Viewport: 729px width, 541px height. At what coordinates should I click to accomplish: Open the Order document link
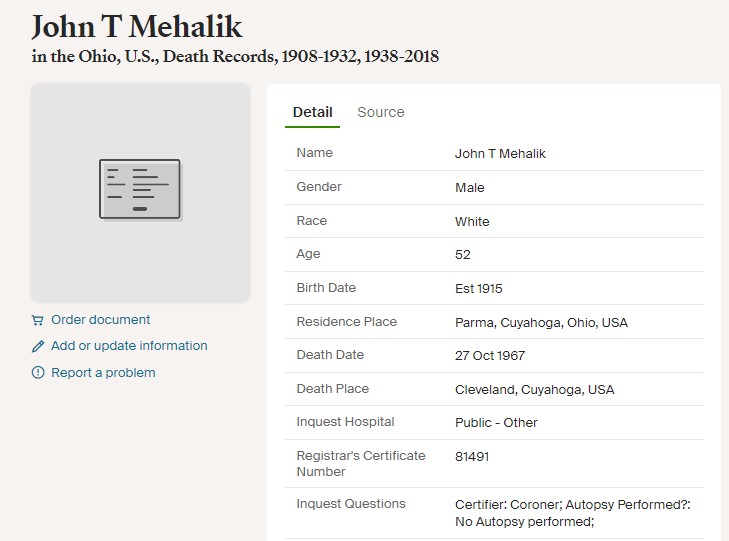[x=100, y=320]
